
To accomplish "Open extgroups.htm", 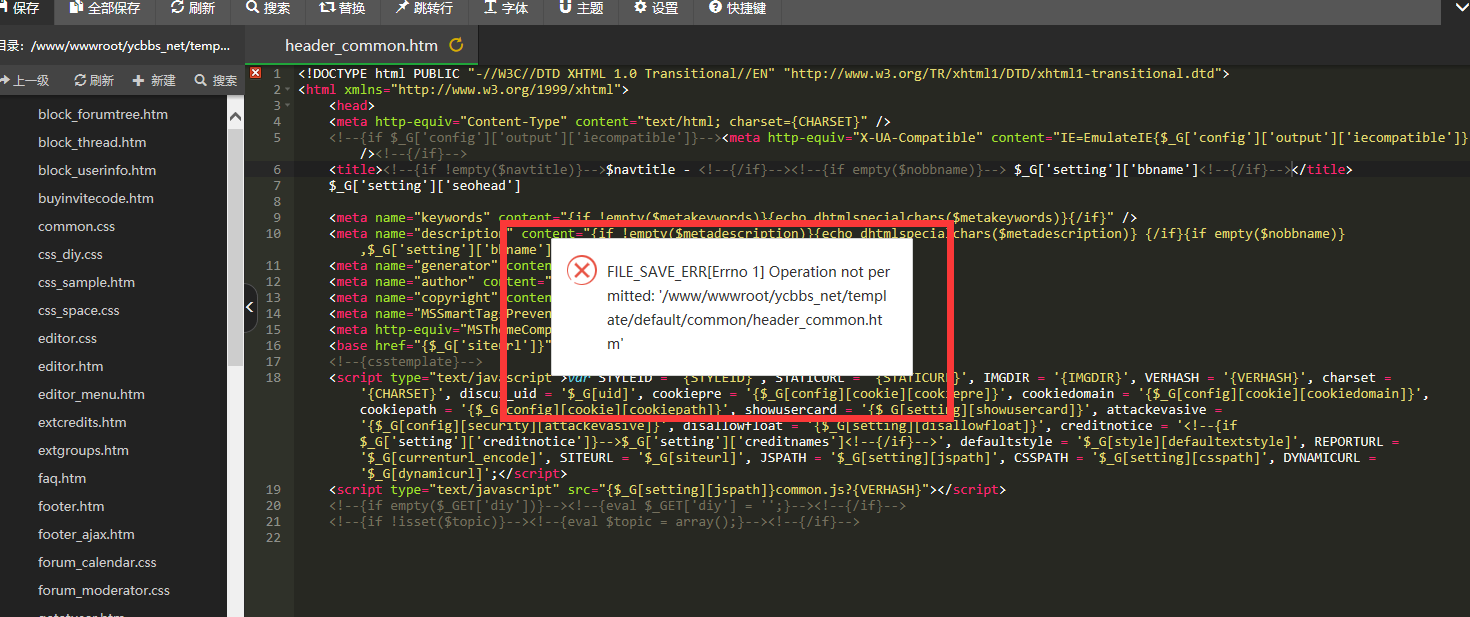I will (83, 450).
